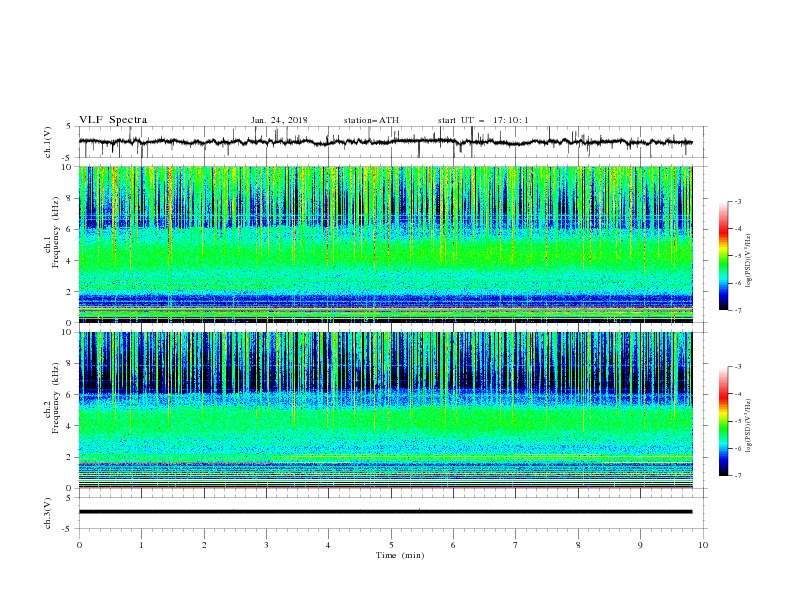Click the ch.1 spectrogram color bar
Screen dimensions: 792x612
point(723,256)
